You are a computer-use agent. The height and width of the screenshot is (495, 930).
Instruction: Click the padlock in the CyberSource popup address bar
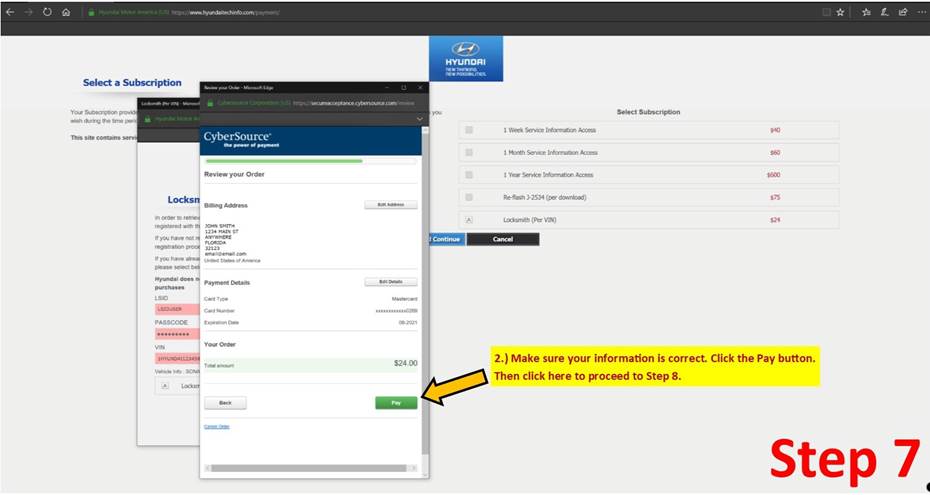pyautogui.click(x=210, y=103)
